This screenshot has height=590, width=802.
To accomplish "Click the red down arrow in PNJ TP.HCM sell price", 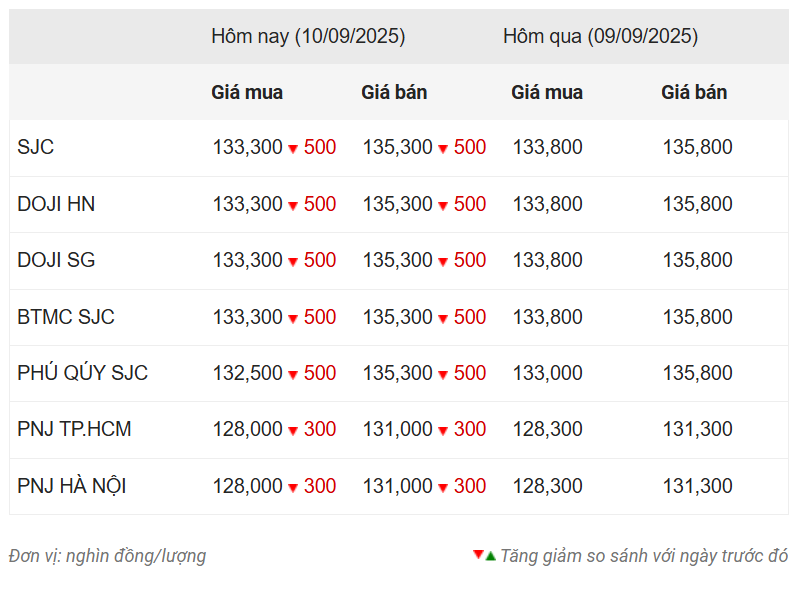I will click(443, 430).
